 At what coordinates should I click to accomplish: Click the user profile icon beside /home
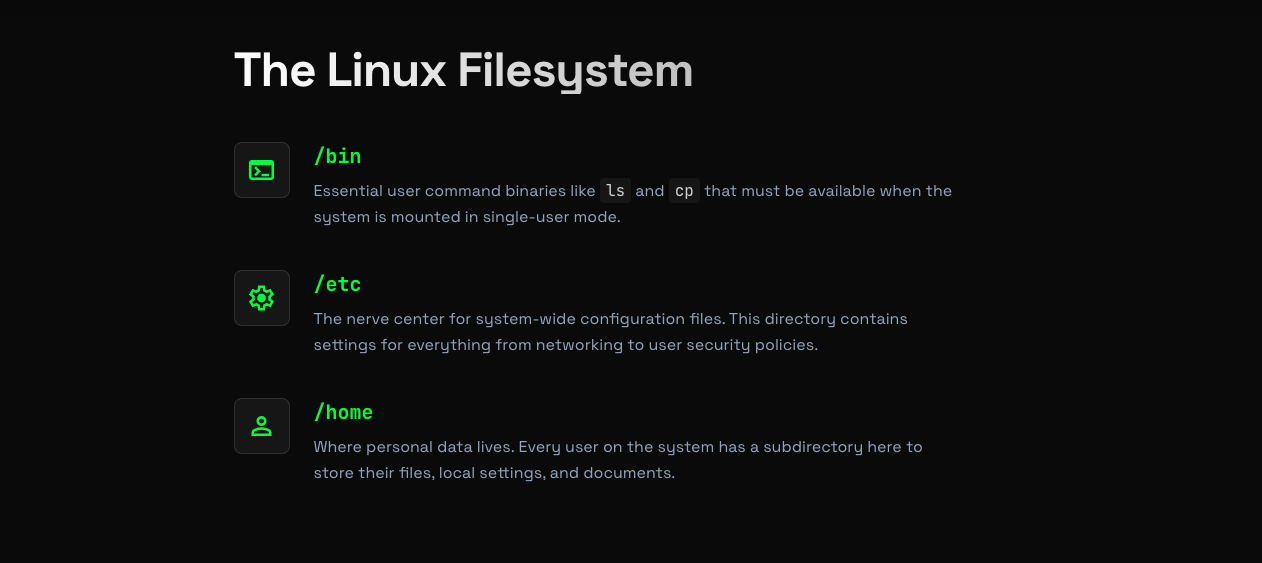click(262, 426)
